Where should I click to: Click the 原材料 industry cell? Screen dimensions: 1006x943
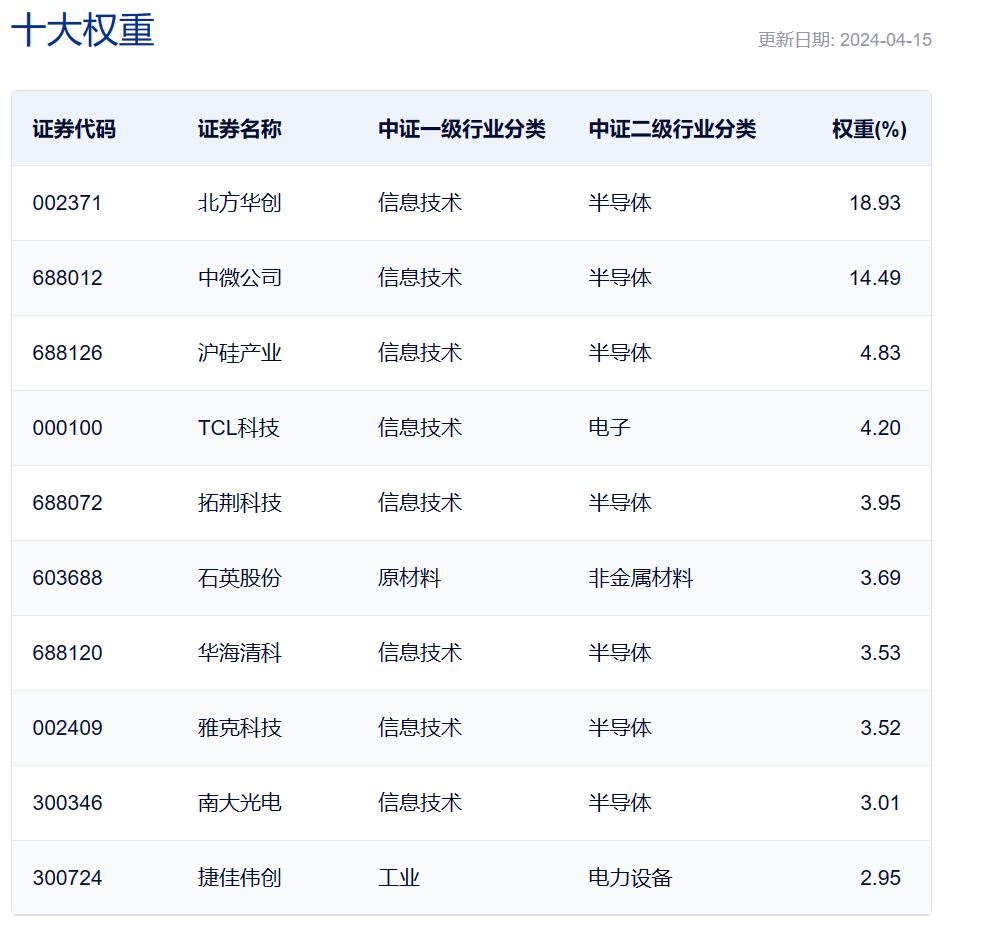[x=409, y=578]
